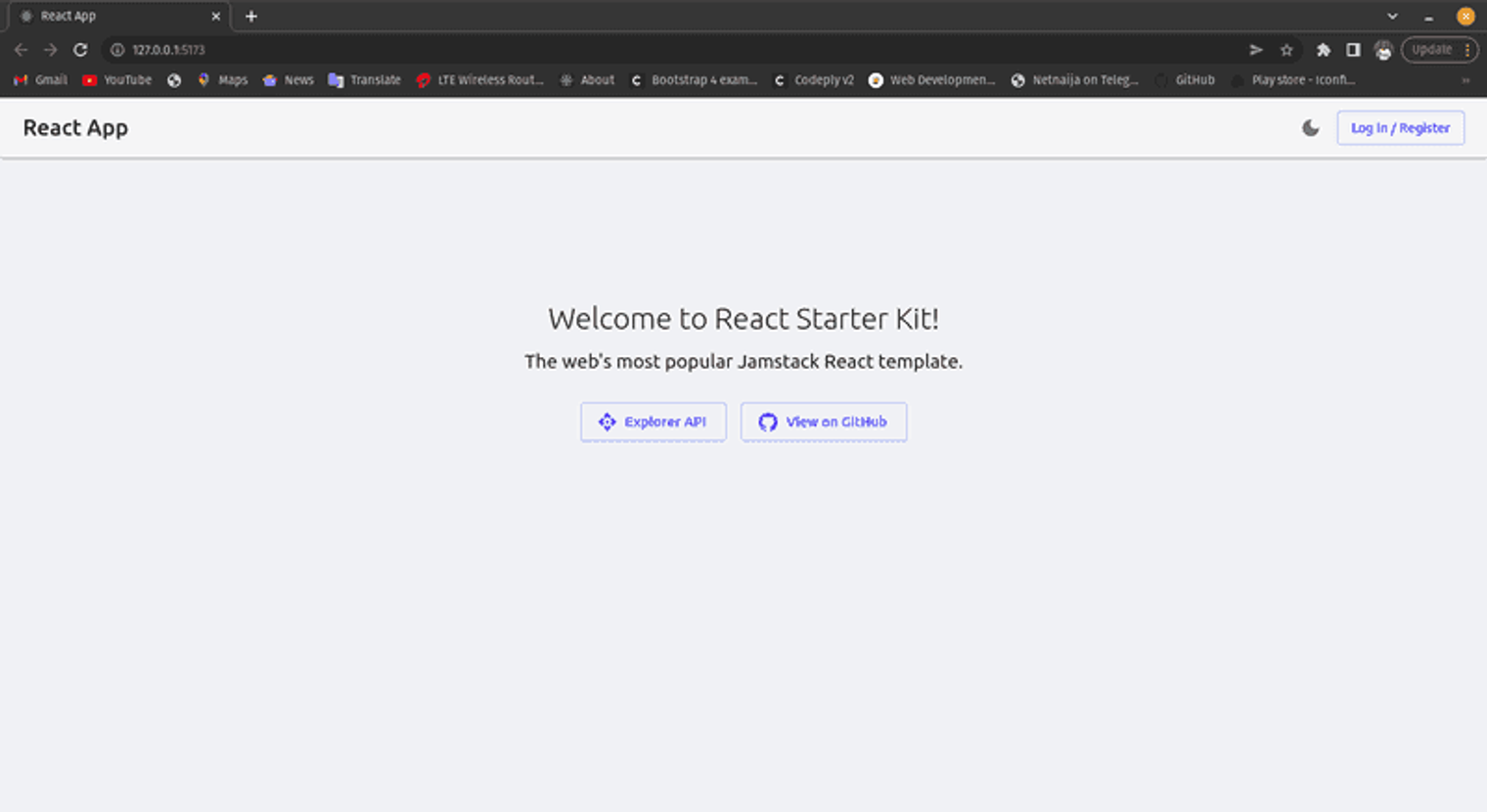Reload the page with the refresh icon
Image resolution: width=1487 pixels, height=812 pixels.
(80, 50)
